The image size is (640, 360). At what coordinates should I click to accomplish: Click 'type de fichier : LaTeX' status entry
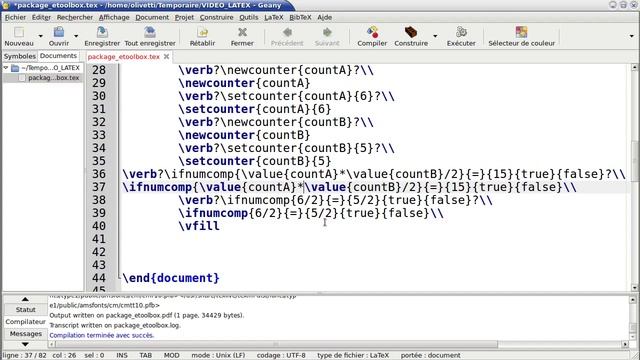(x=353, y=355)
